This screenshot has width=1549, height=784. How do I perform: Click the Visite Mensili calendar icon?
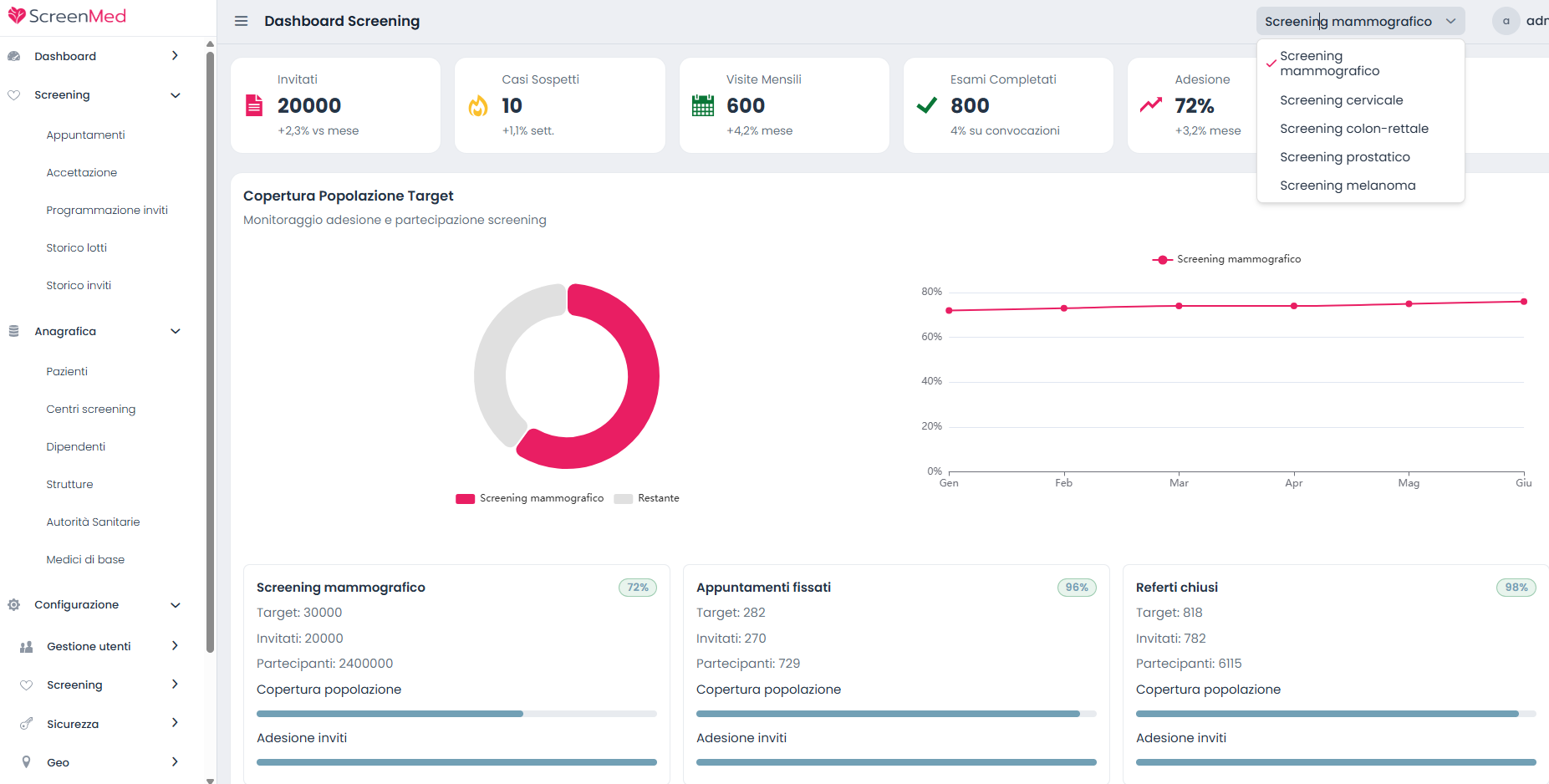(703, 105)
